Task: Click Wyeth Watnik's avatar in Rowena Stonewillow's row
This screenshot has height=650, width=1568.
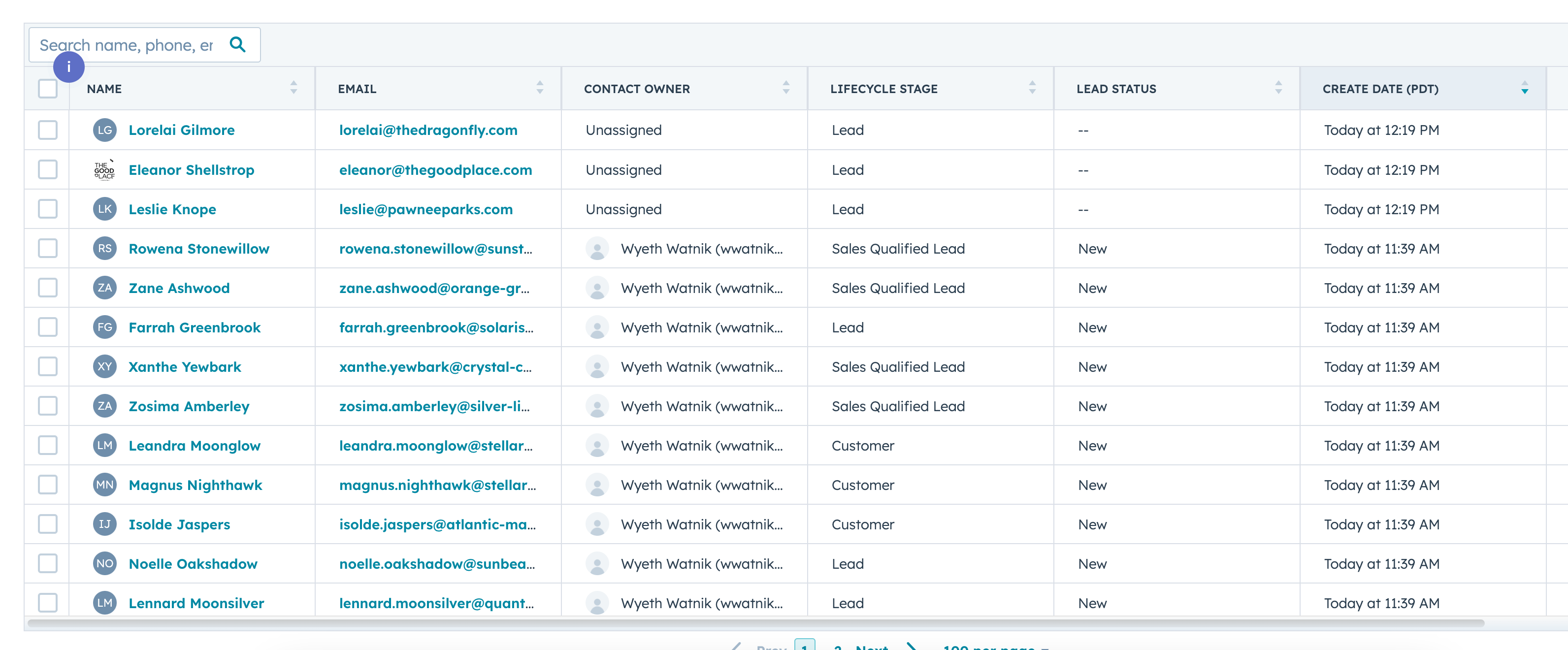Action: 597,248
